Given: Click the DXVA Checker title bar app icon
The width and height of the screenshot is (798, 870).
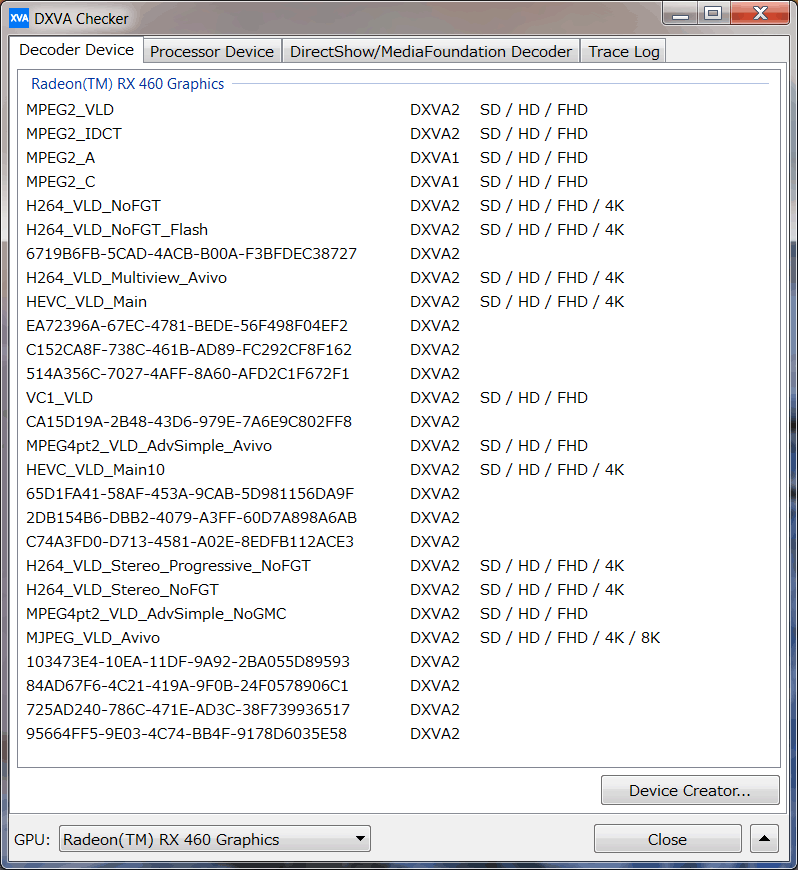Looking at the screenshot, I should [19, 18].
